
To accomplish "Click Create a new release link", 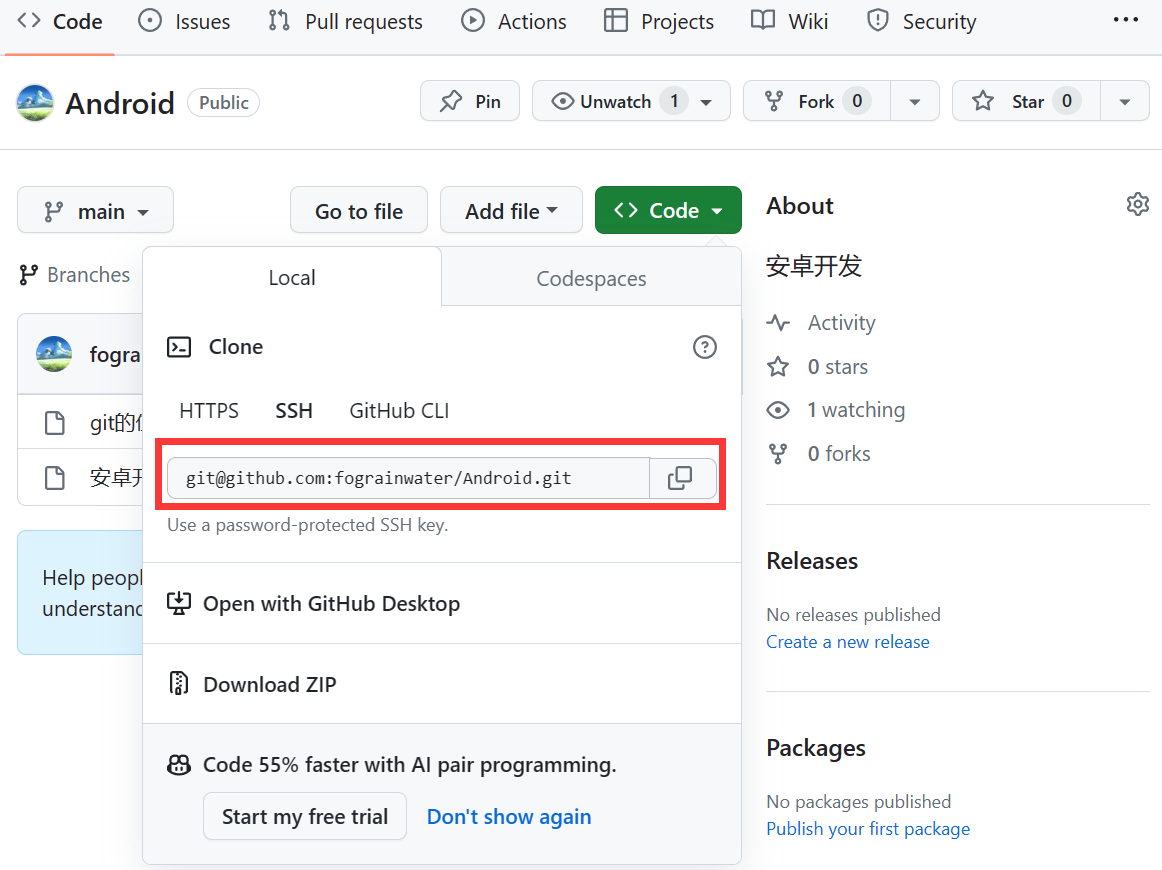I will point(848,642).
